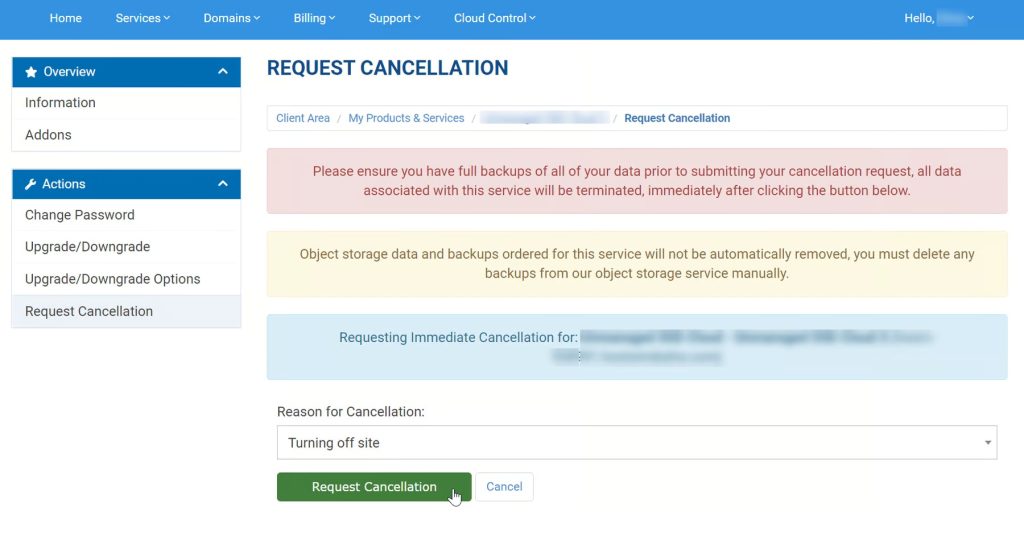This screenshot has width=1024, height=536.
Task: Click the star icon beside Overview
Action: [x=31, y=72]
